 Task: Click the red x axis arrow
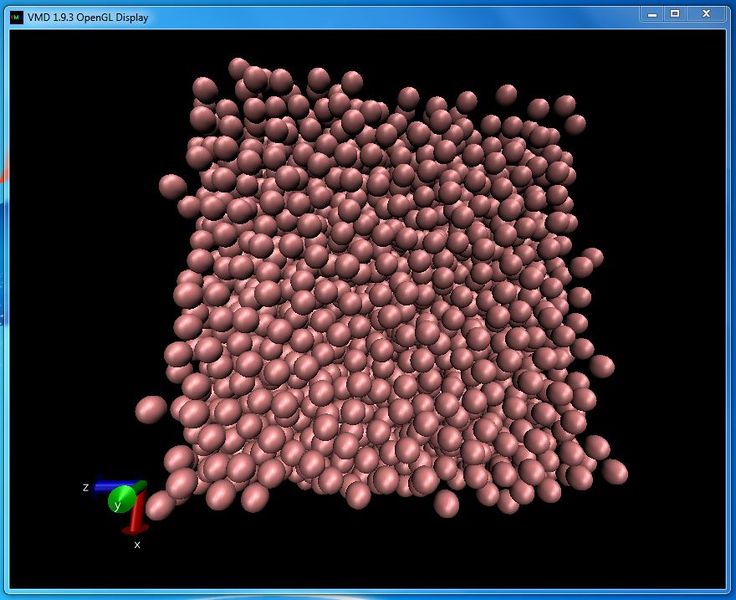coord(136,513)
